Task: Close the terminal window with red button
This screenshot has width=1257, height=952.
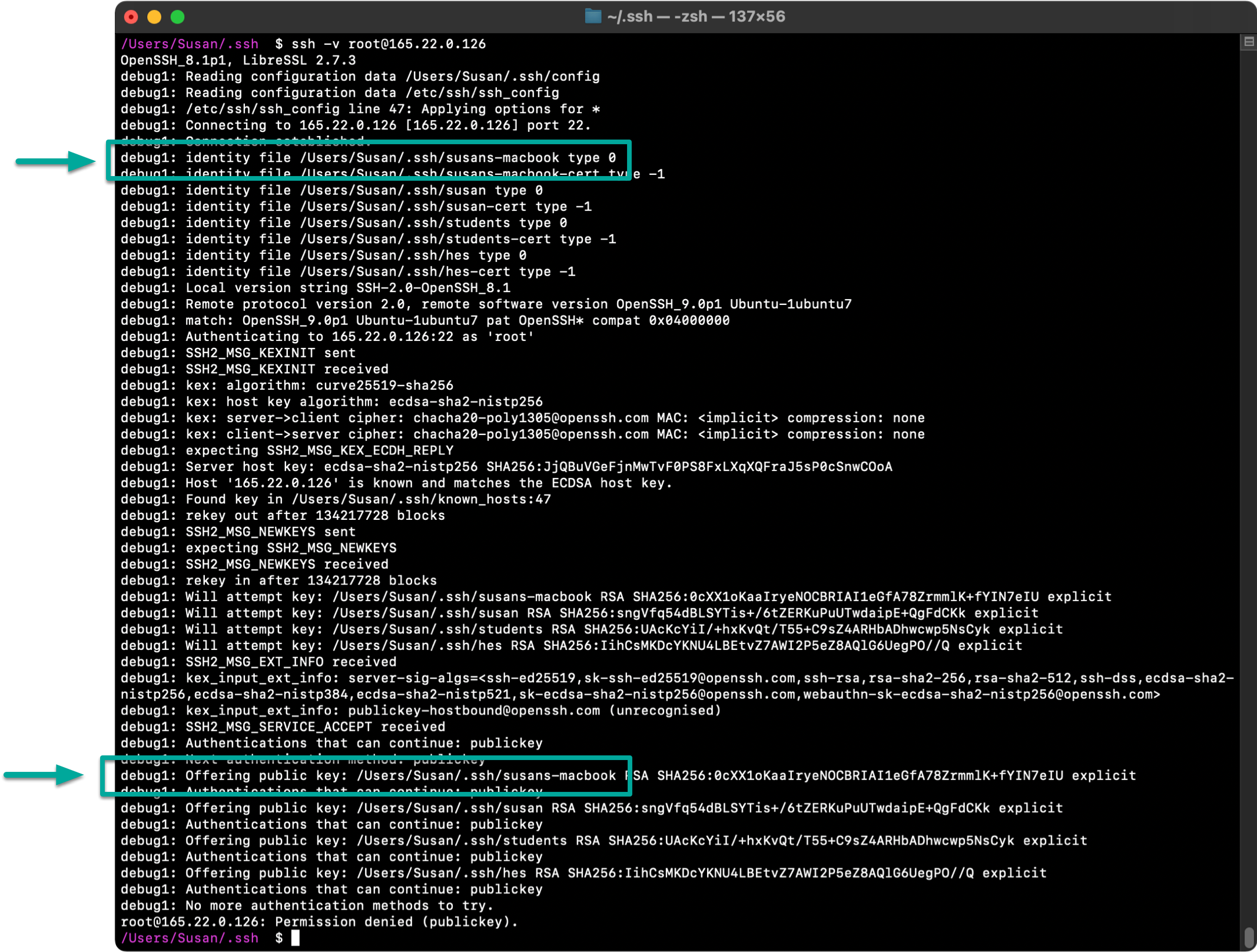Action: click(x=131, y=16)
